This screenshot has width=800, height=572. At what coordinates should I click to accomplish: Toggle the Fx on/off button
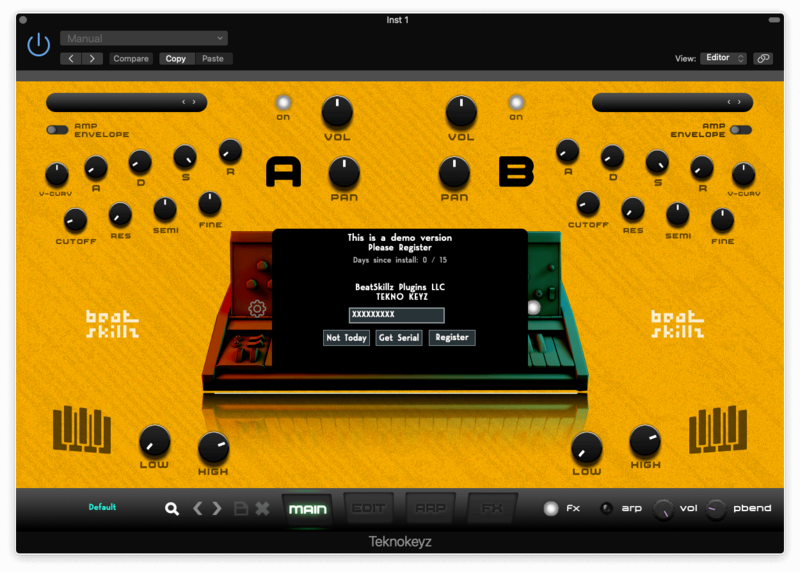tap(551, 509)
